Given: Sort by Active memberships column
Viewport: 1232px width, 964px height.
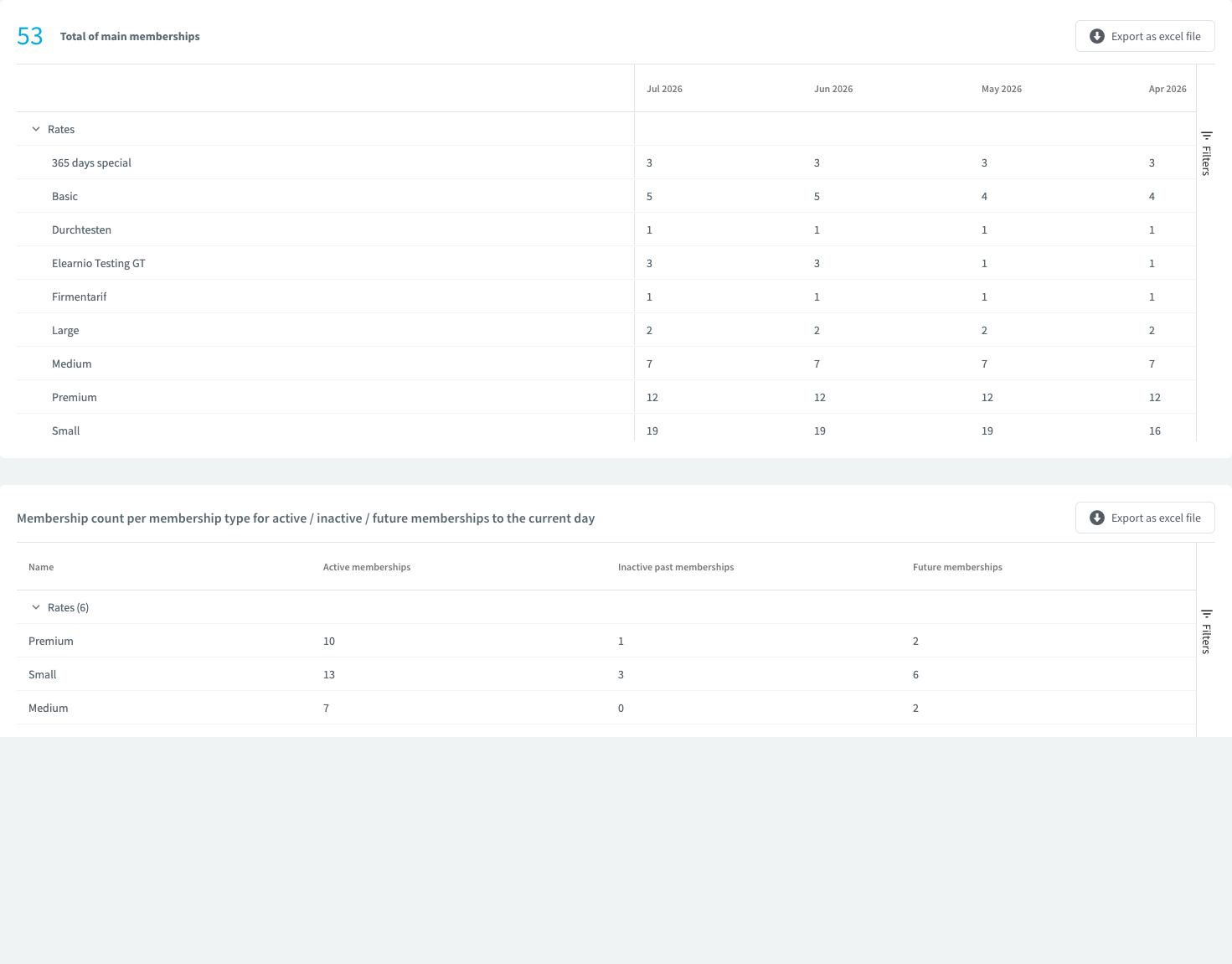Looking at the screenshot, I should click(x=367, y=567).
